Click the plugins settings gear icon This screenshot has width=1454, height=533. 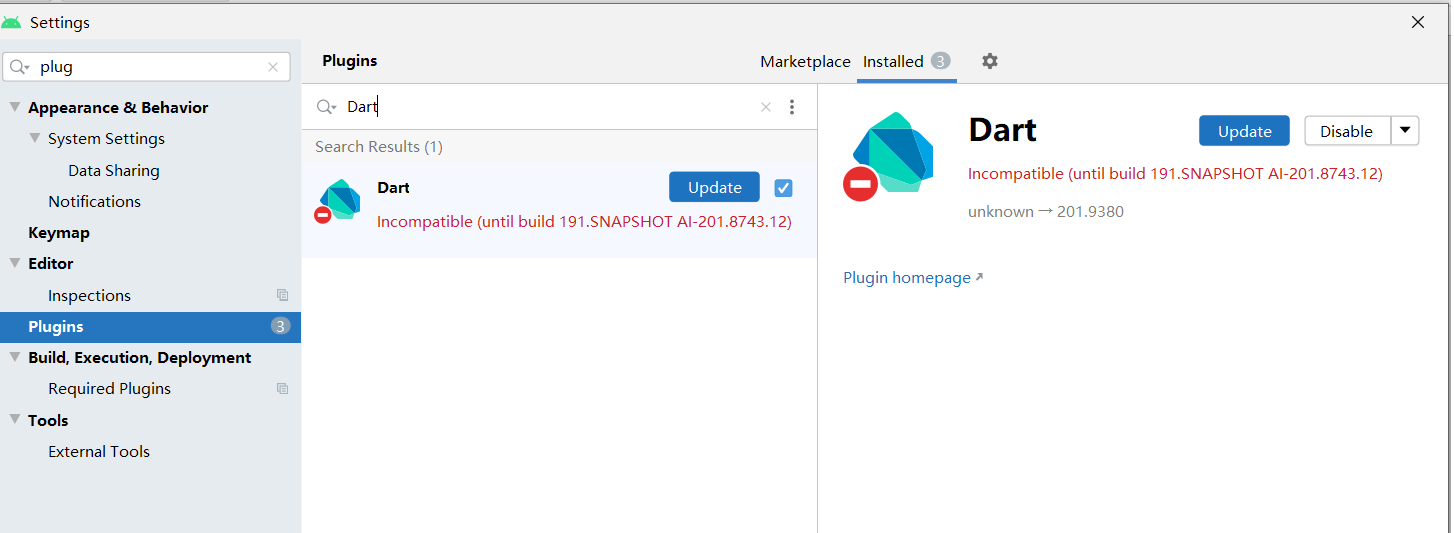989,61
